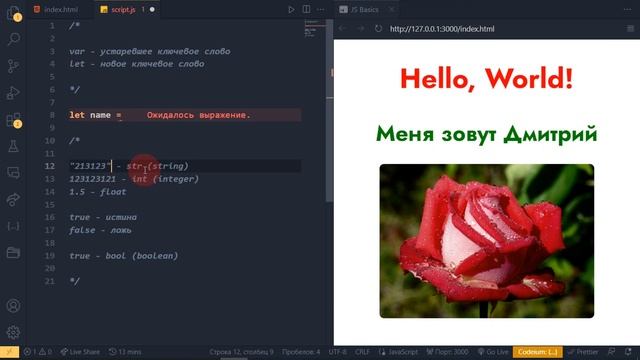This screenshot has width=640, height=360.
Task: Open editor more actions ellipsis
Action: tap(321, 9)
